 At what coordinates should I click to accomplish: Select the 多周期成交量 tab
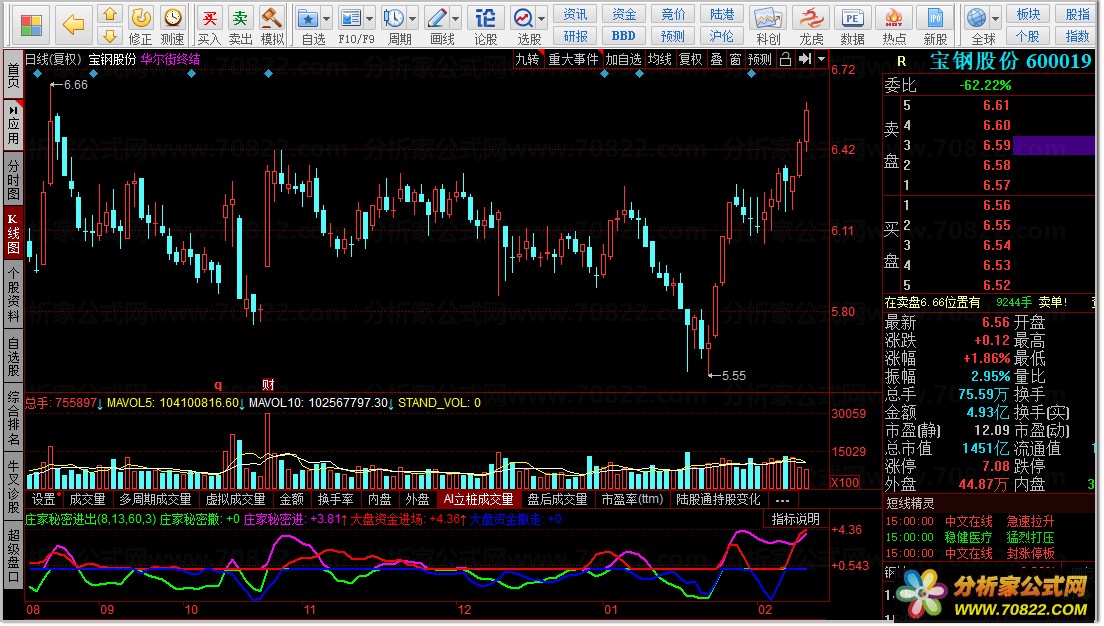coord(156,499)
